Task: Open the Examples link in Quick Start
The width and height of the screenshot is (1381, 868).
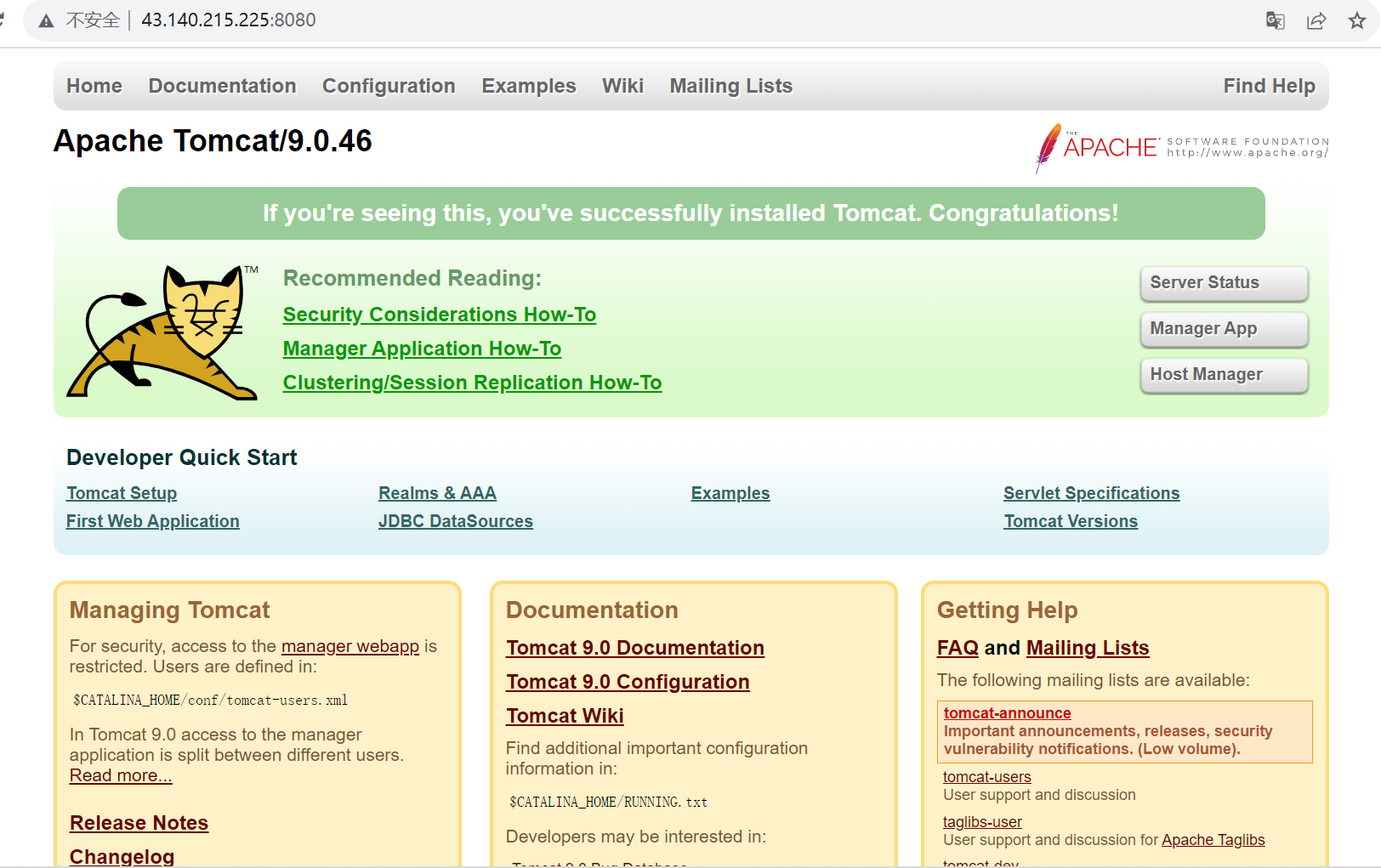Action: pos(730,493)
